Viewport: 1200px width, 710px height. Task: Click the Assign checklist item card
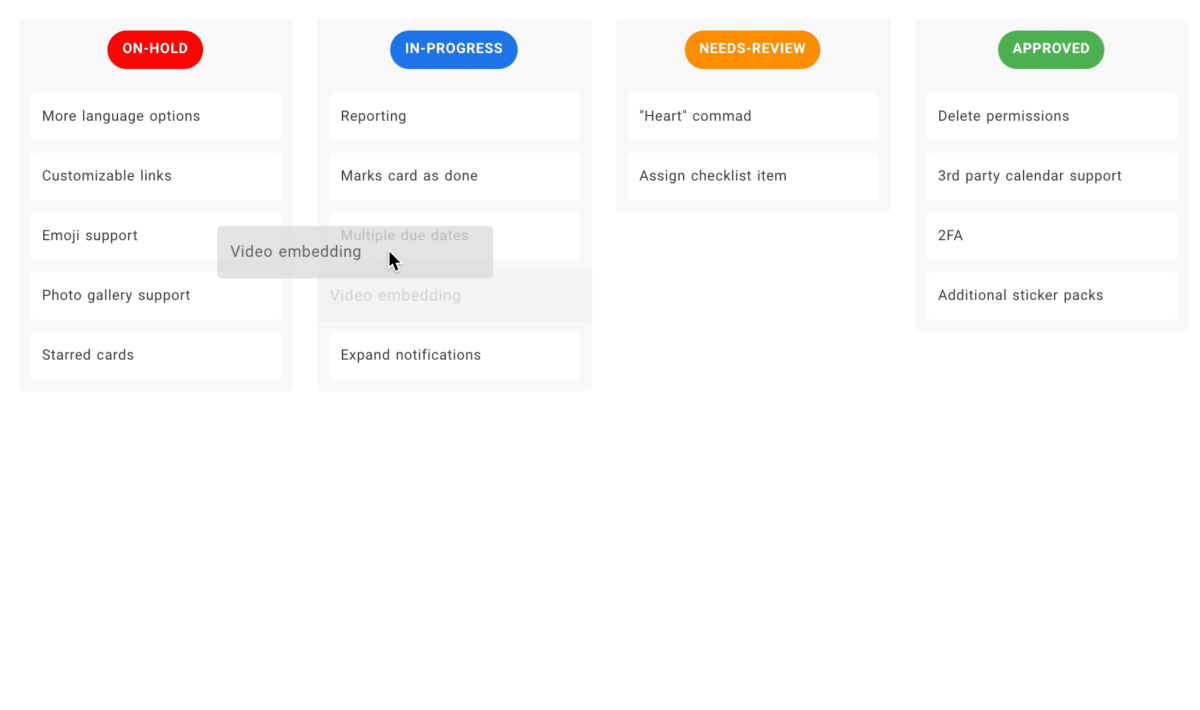753,176
